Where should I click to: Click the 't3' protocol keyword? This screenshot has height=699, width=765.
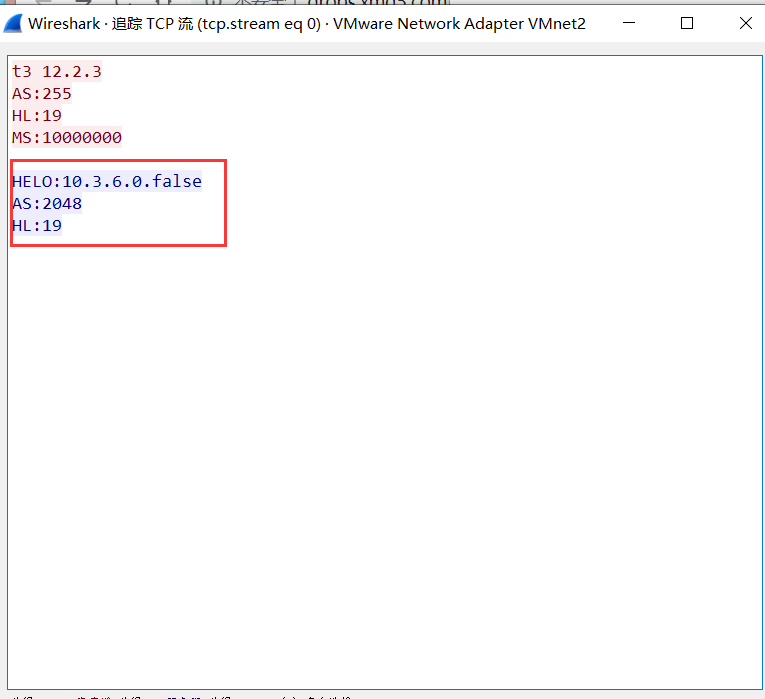21,72
